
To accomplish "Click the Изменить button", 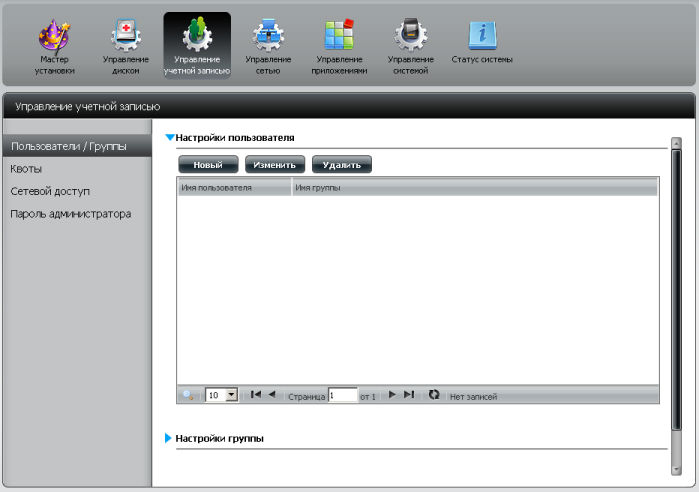I will [x=275, y=164].
